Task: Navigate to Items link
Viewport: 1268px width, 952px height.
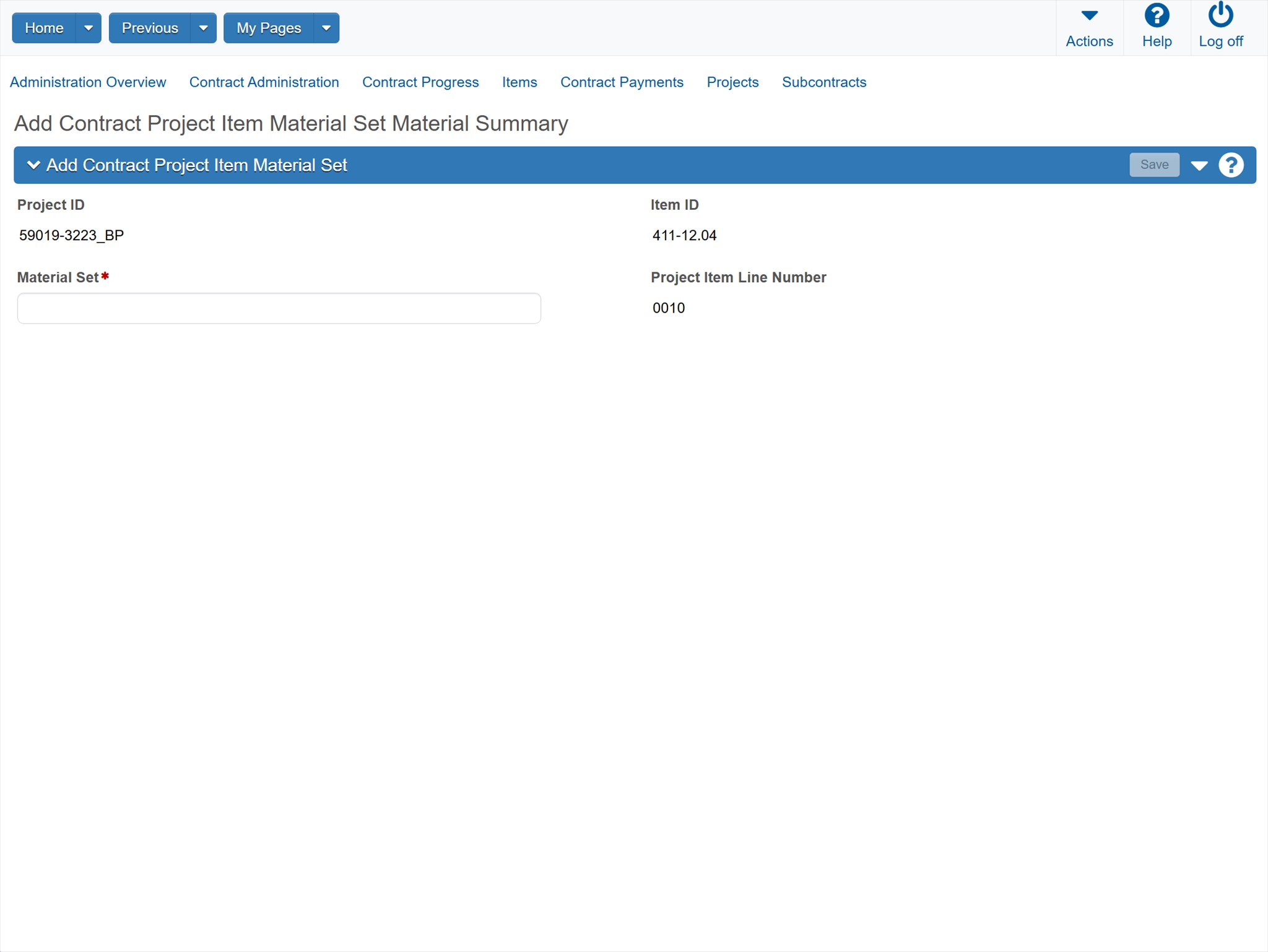Action: pos(519,82)
